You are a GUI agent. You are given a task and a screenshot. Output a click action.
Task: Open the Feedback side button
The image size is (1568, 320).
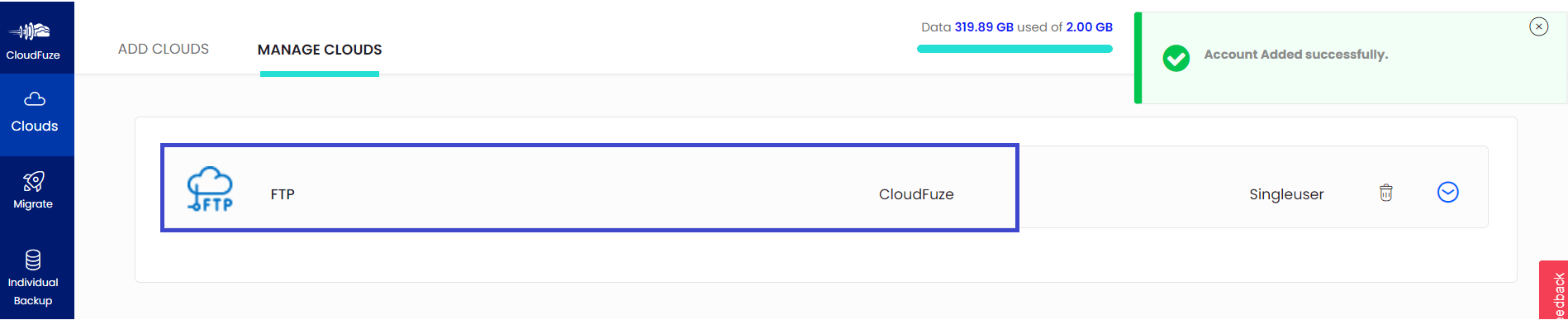(1554, 291)
